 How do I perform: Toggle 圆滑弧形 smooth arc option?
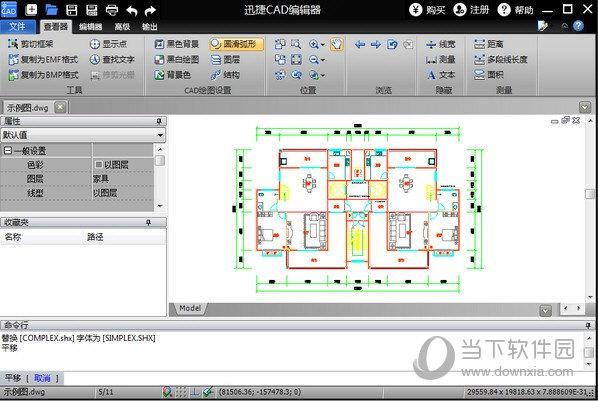(236, 44)
